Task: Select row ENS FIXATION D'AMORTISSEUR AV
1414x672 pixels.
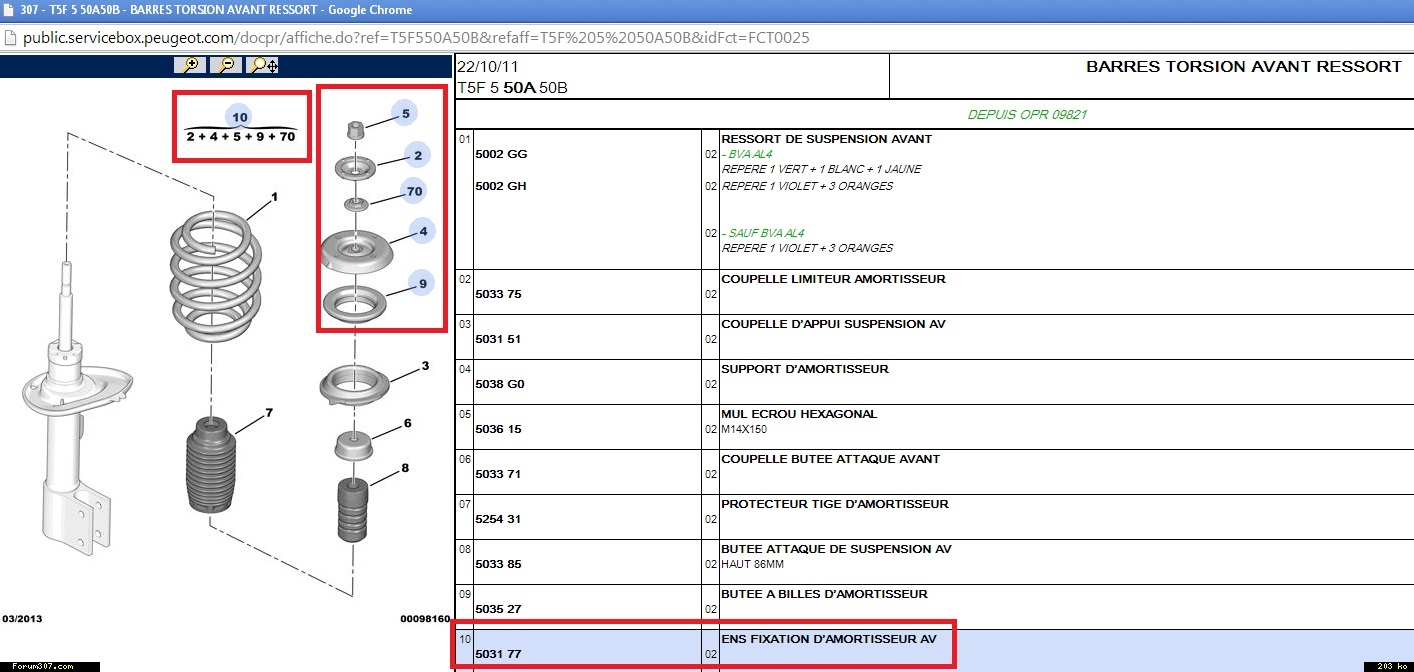Action: click(x=934, y=650)
